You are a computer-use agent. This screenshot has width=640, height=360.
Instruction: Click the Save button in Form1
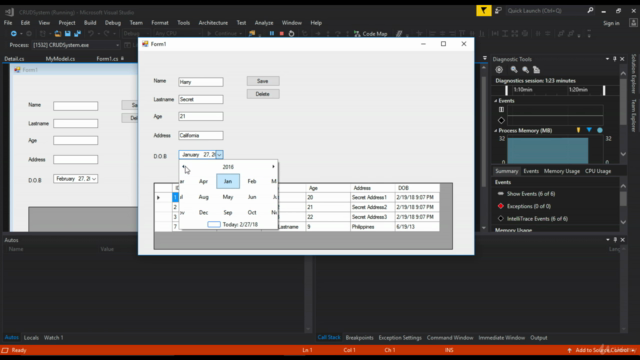coord(263,81)
